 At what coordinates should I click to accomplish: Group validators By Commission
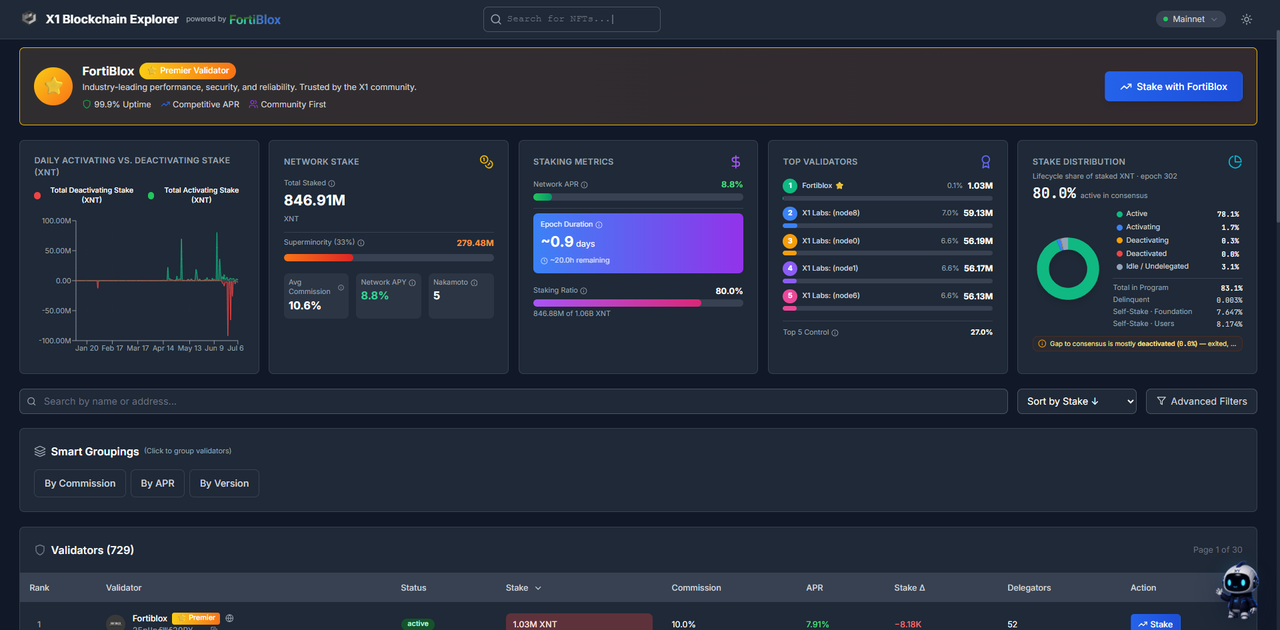(x=80, y=483)
